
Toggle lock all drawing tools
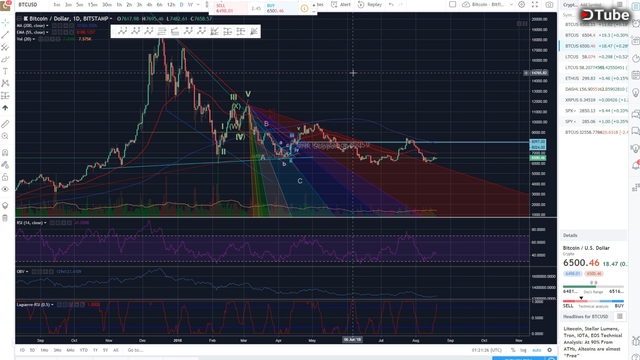click(5, 177)
